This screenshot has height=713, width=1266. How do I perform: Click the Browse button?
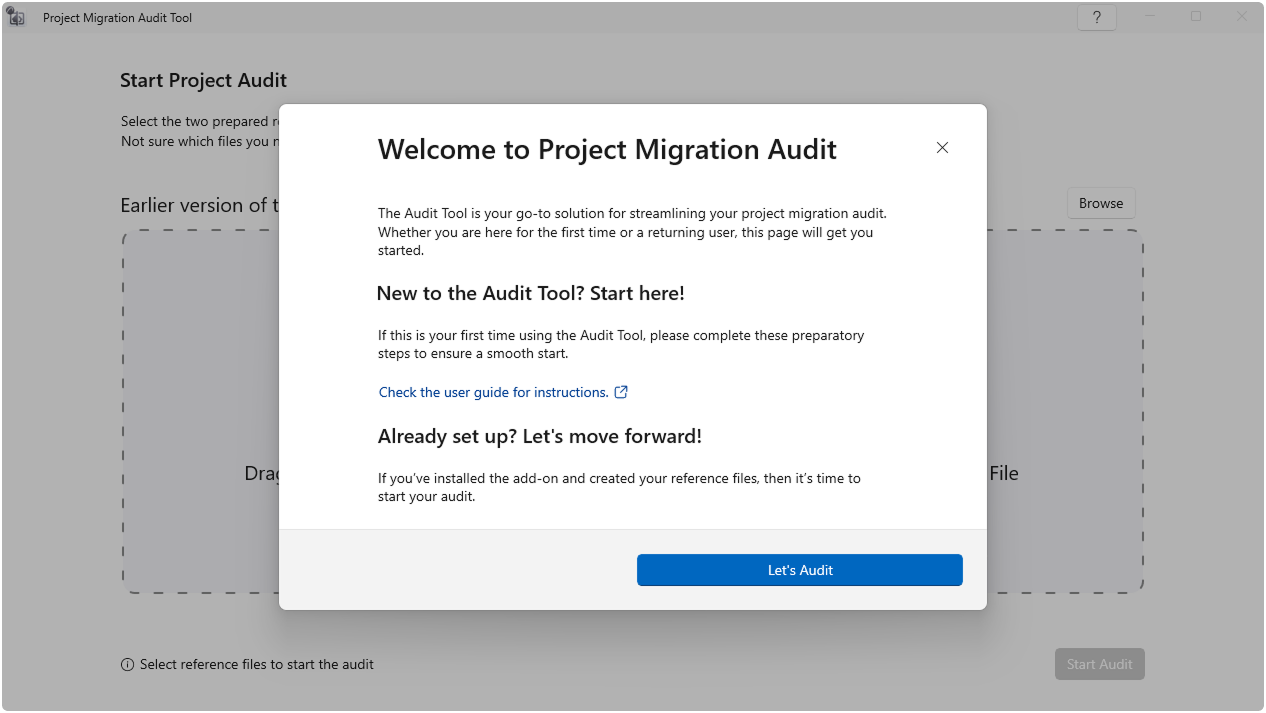(1101, 203)
